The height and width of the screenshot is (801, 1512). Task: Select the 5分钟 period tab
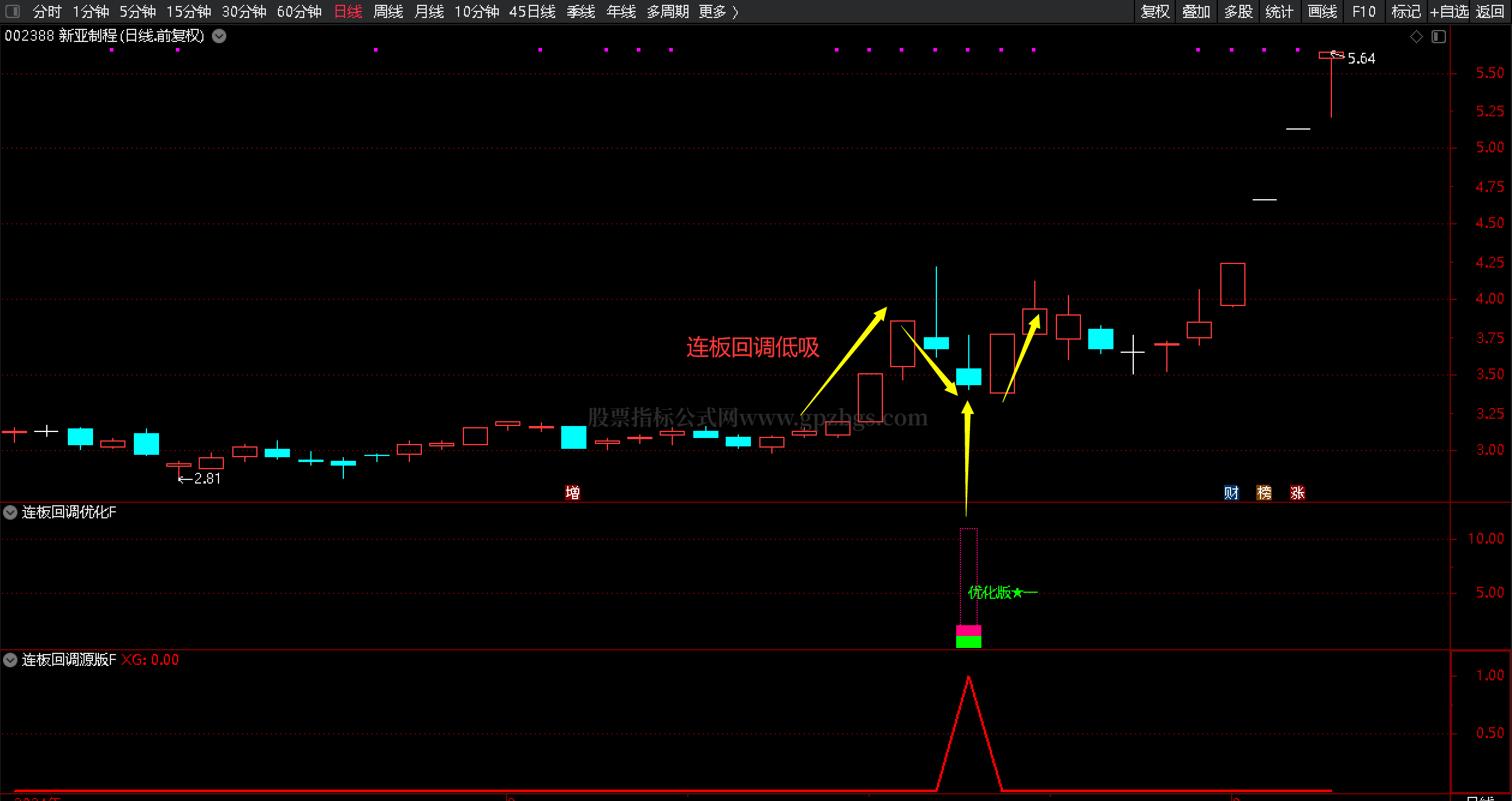[138, 11]
